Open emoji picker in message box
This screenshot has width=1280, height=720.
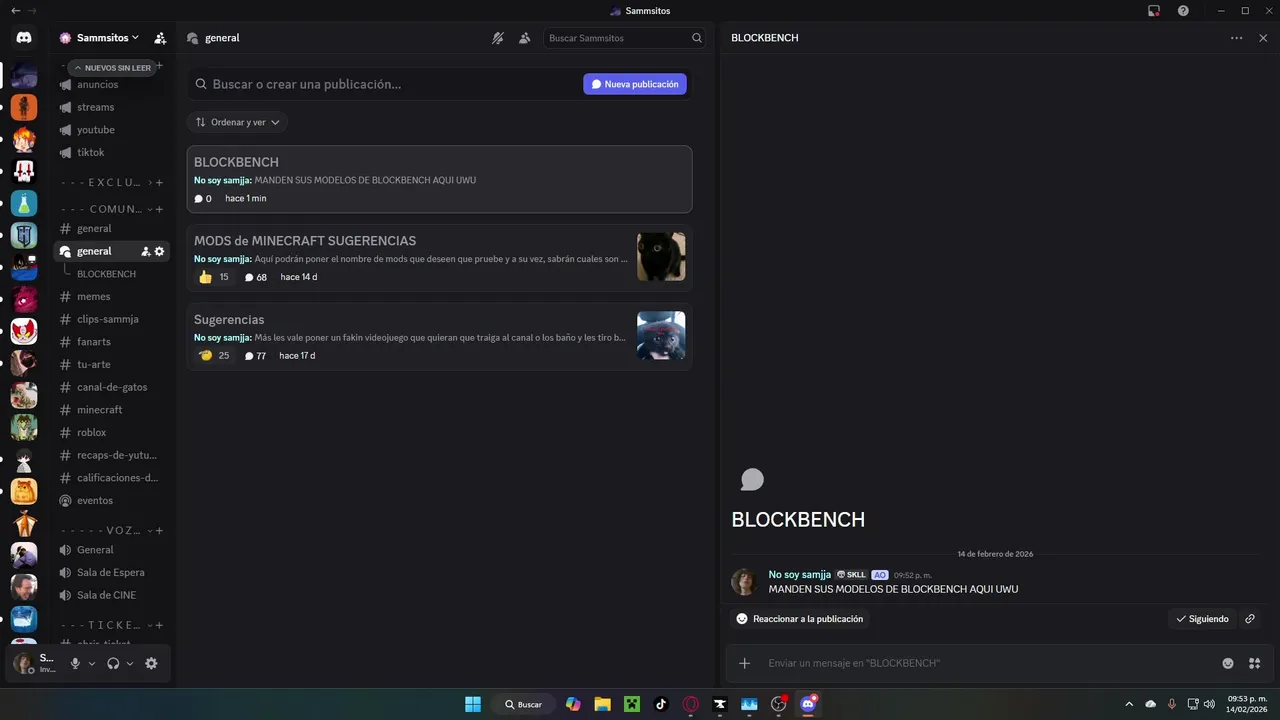(x=1228, y=663)
